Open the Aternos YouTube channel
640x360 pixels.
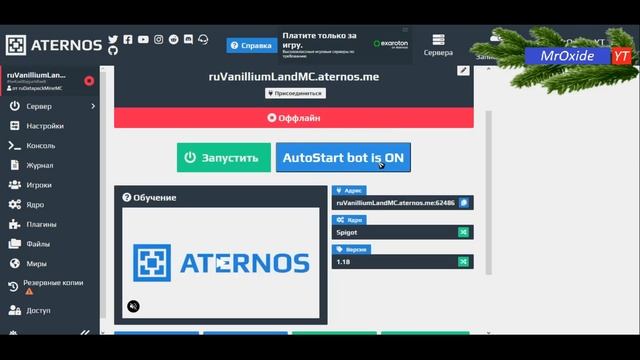[143, 39]
